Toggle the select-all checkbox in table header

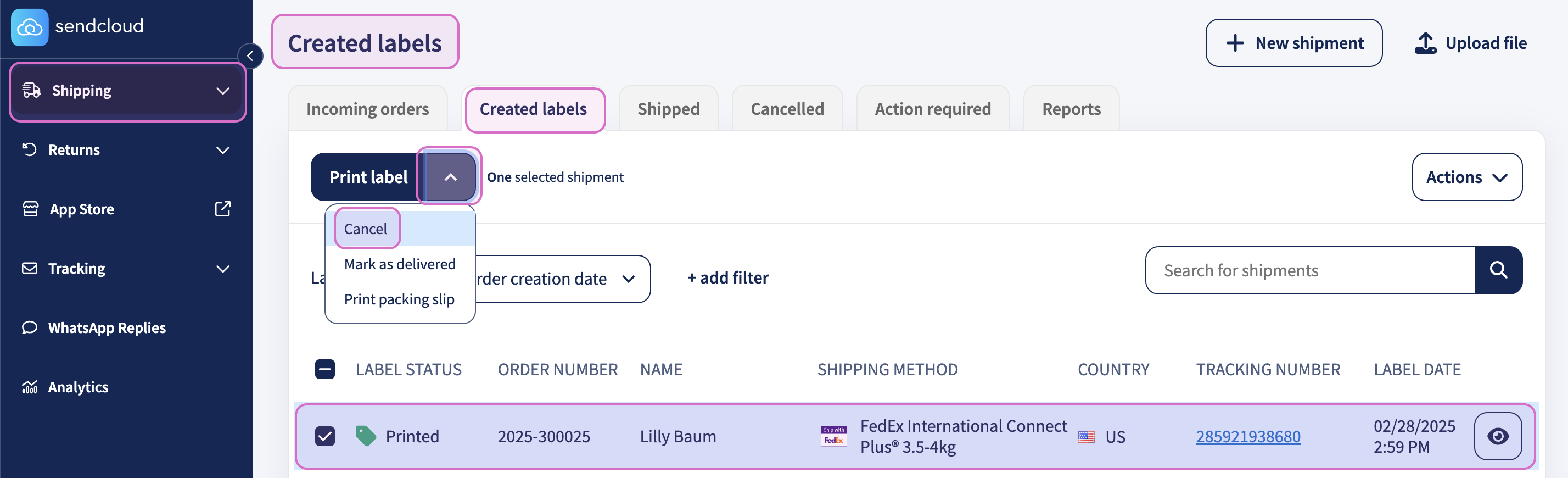[325, 369]
